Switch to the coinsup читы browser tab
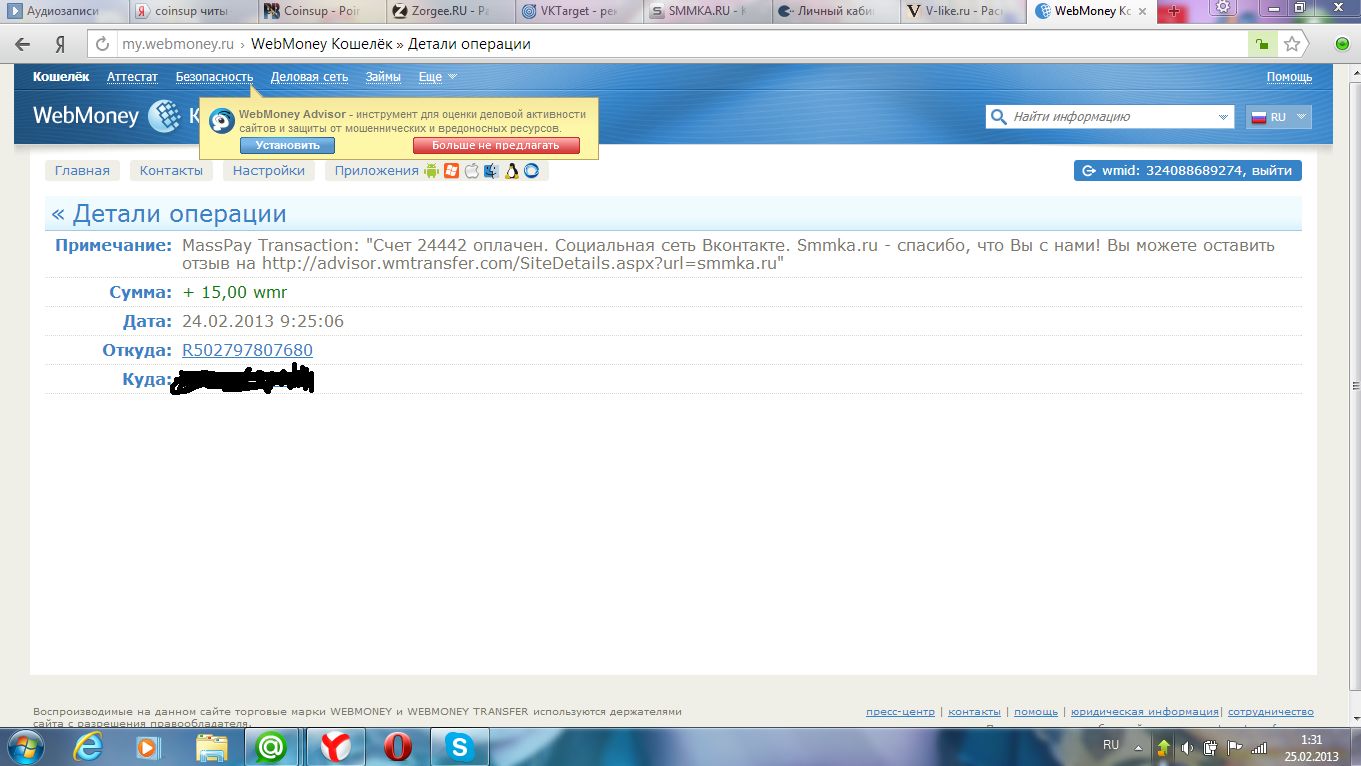Viewport: 1361px width, 766px height. pyautogui.click(x=193, y=12)
